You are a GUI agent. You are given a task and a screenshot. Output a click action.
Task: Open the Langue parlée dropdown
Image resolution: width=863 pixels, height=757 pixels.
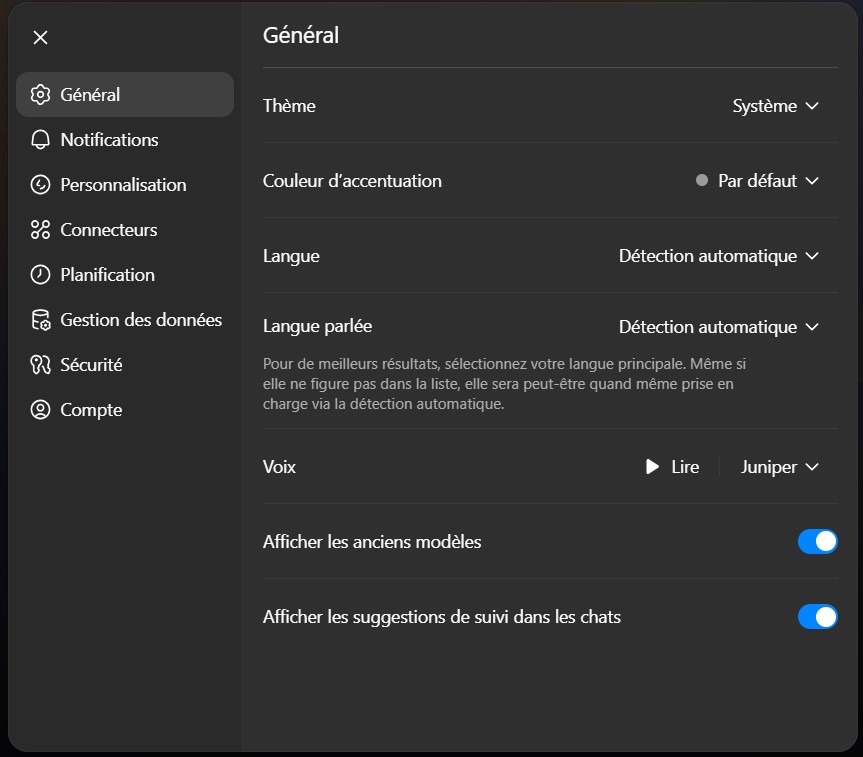coord(719,327)
